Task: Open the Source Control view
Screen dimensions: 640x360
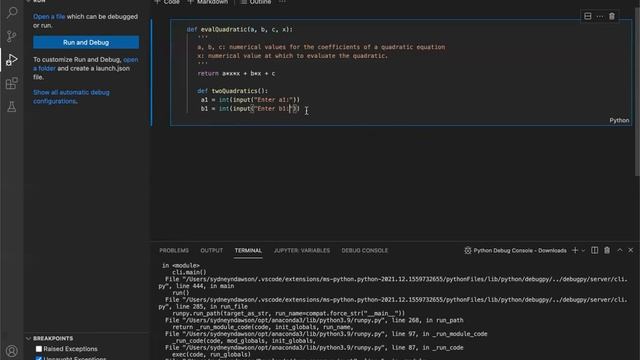Action: [x=12, y=36]
